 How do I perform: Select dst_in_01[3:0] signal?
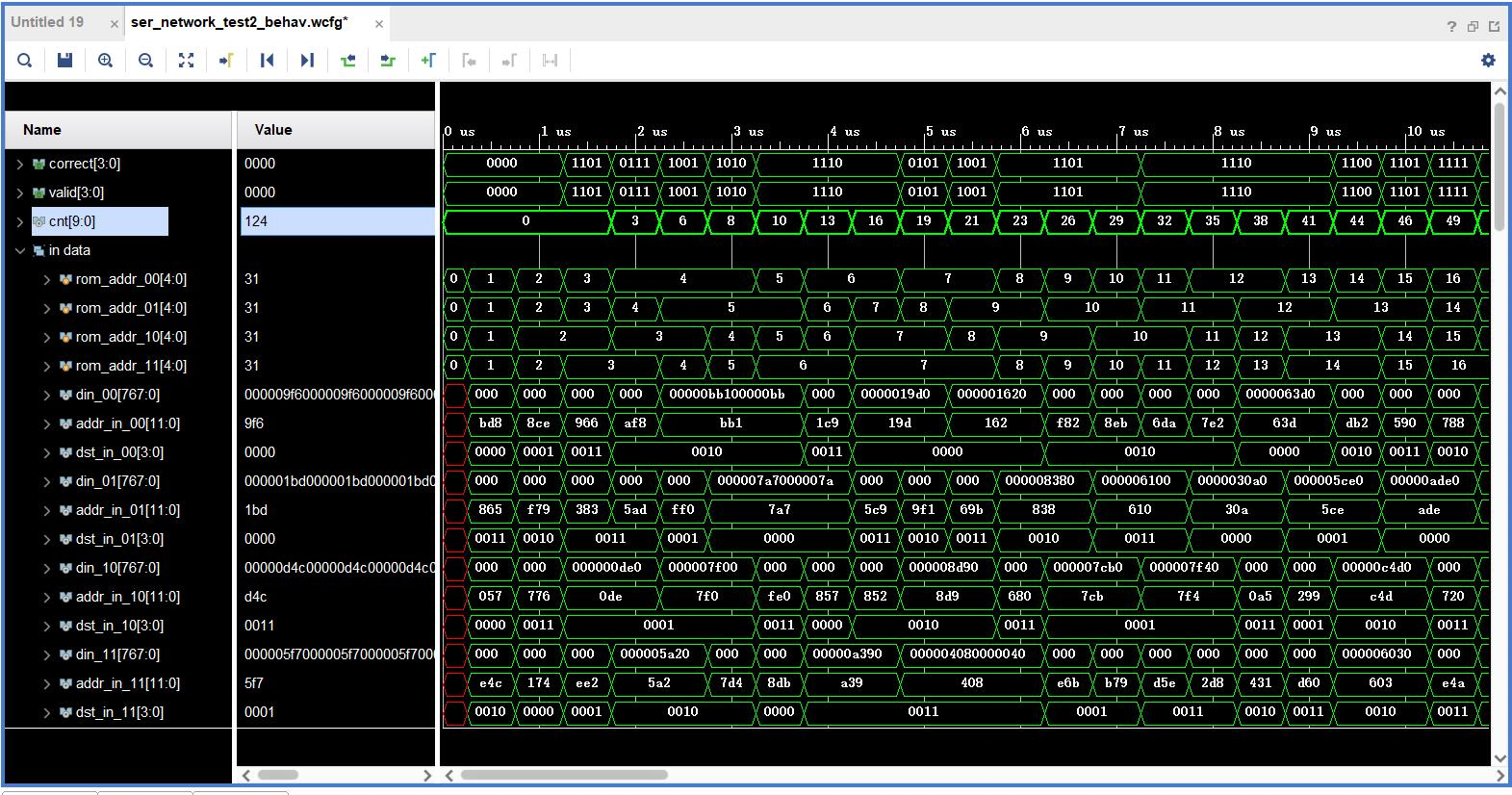120,539
